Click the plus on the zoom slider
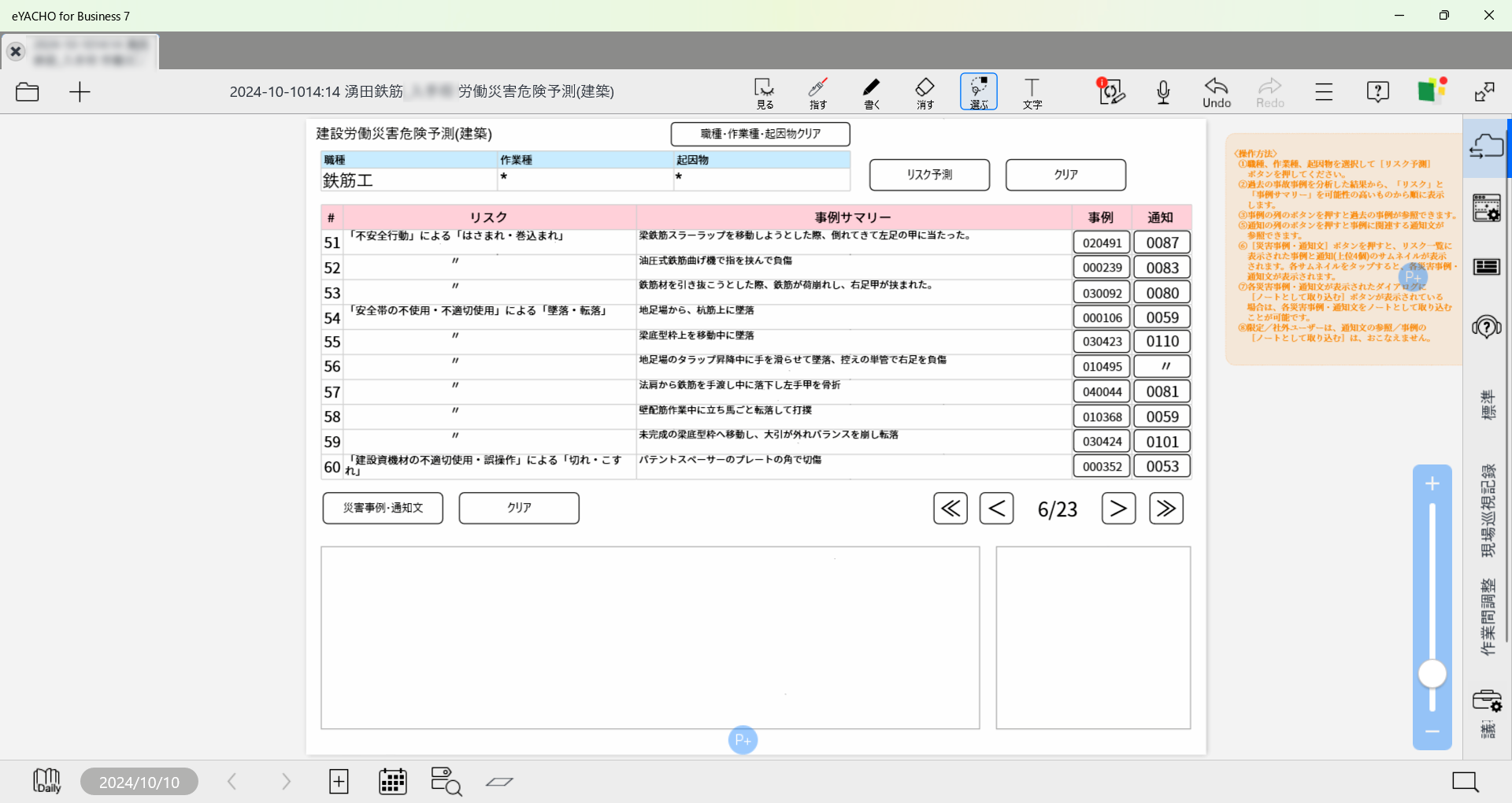 tap(1432, 483)
